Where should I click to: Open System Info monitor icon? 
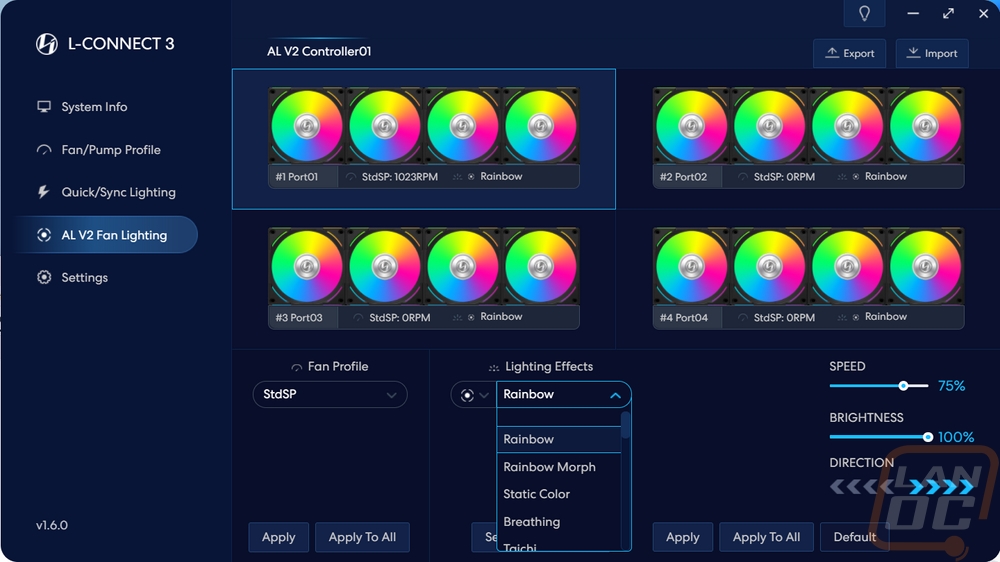point(44,107)
